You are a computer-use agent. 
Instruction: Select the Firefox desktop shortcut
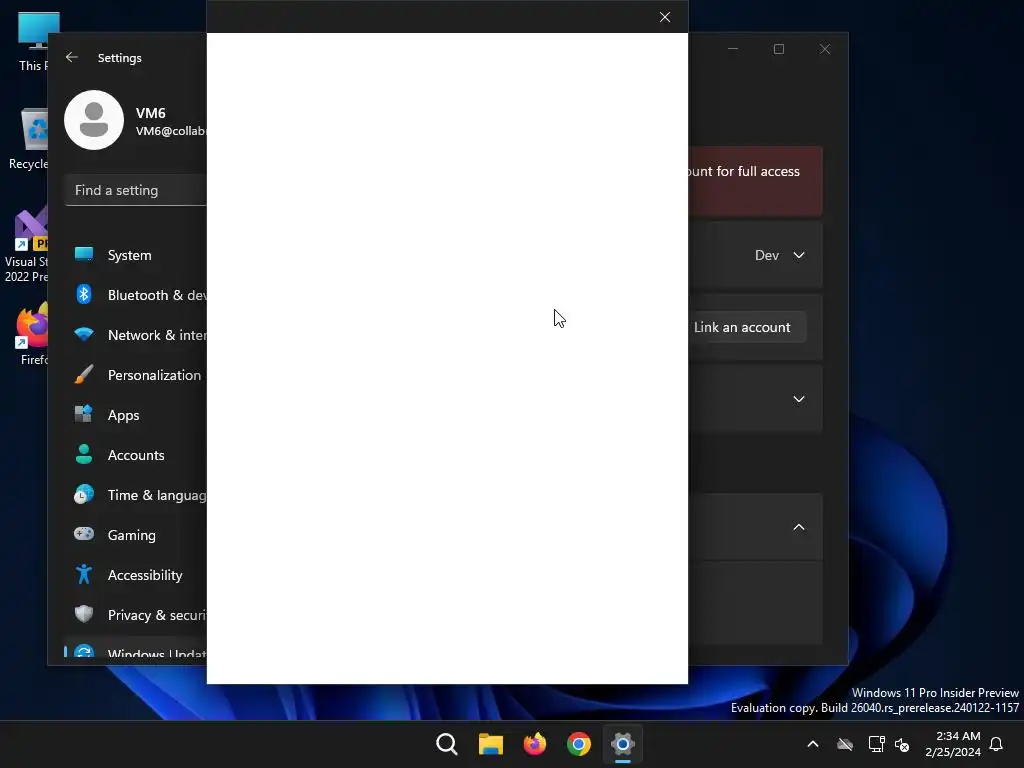(31, 333)
